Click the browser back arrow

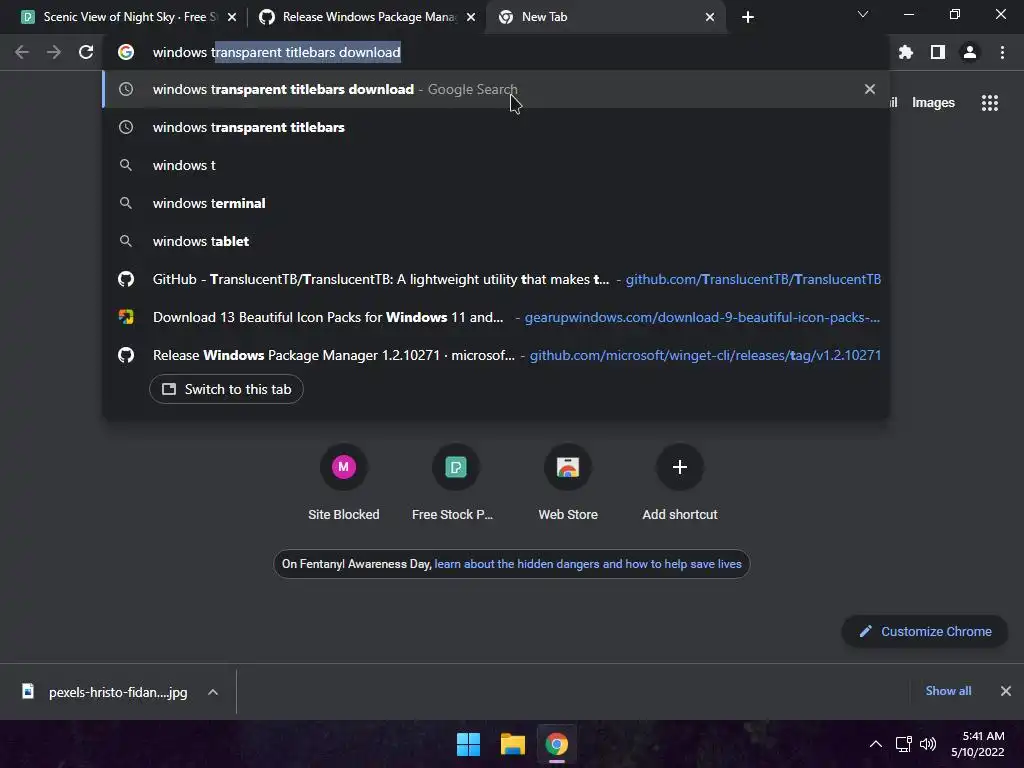[x=22, y=52]
